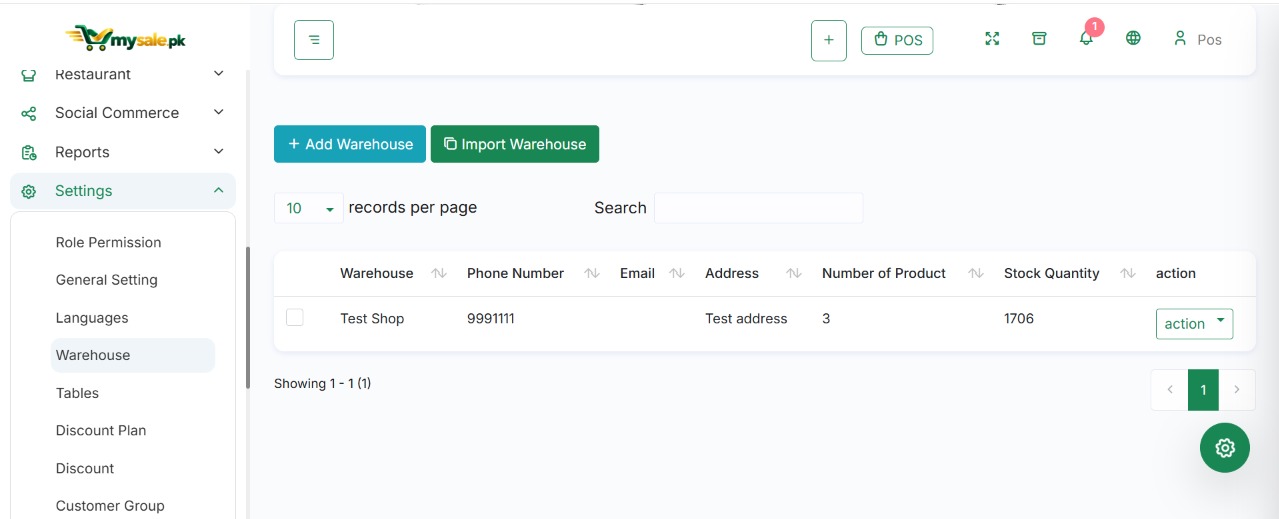Open Role Permission settings
The width and height of the screenshot is (1279, 519).
click(108, 242)
